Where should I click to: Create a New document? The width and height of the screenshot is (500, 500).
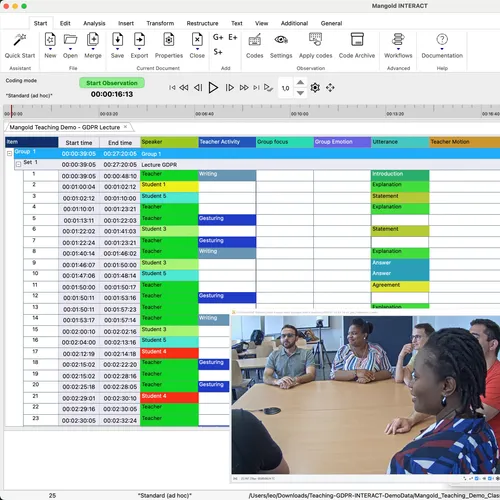coord(50,40)
